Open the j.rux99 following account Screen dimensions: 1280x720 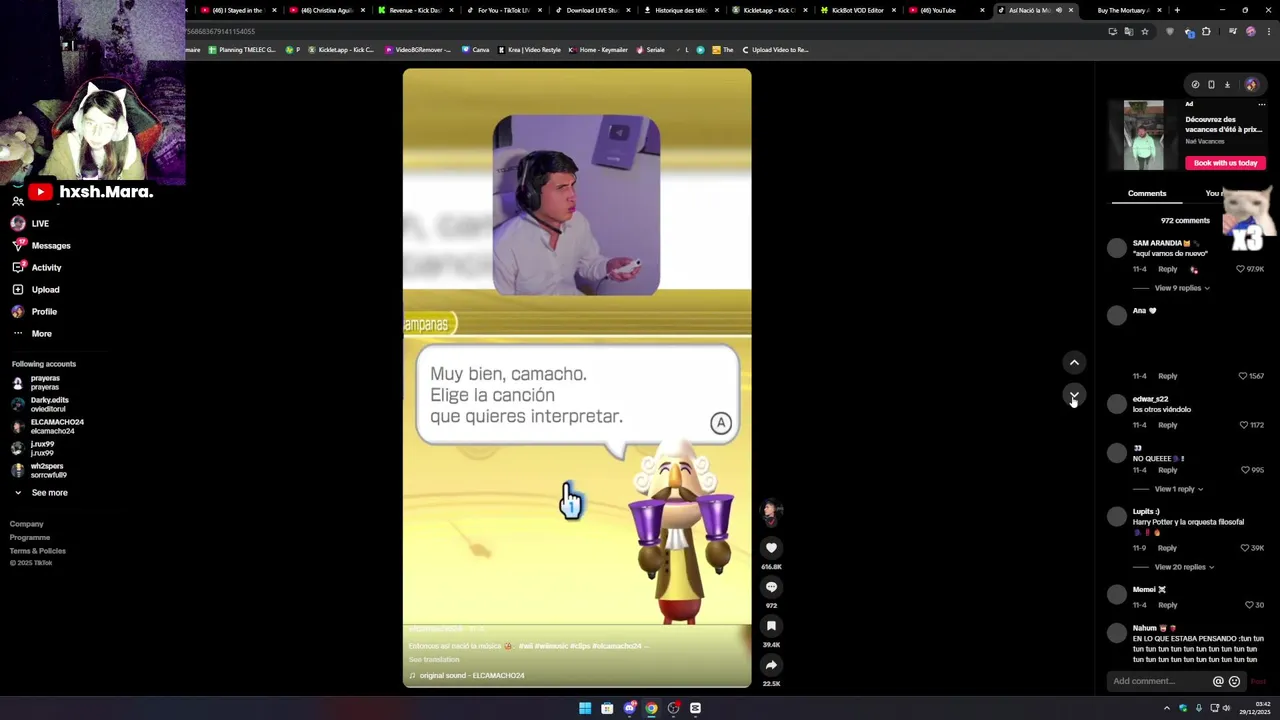pyautogui.click(x=33, y=448)
